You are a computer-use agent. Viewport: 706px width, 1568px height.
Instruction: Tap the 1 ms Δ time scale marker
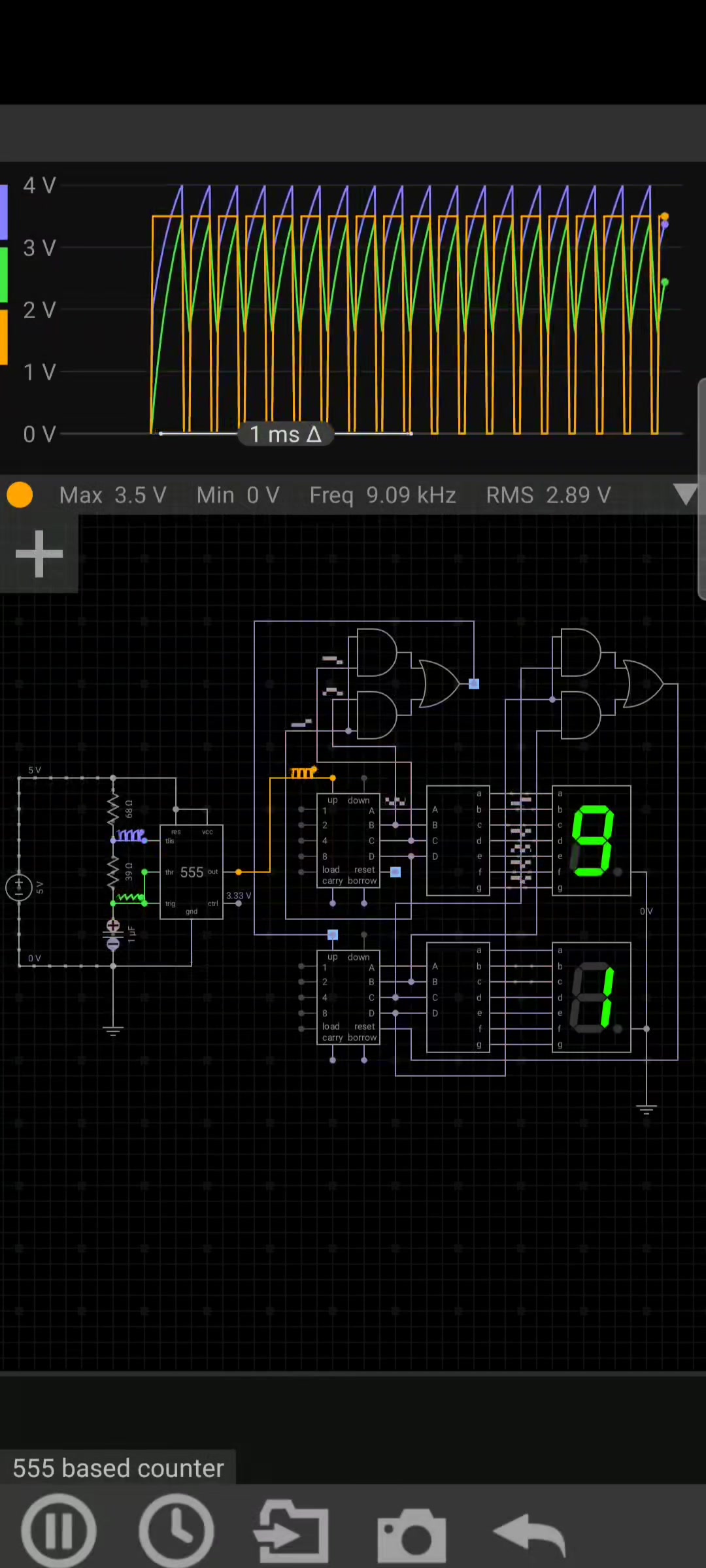point(286,434)
